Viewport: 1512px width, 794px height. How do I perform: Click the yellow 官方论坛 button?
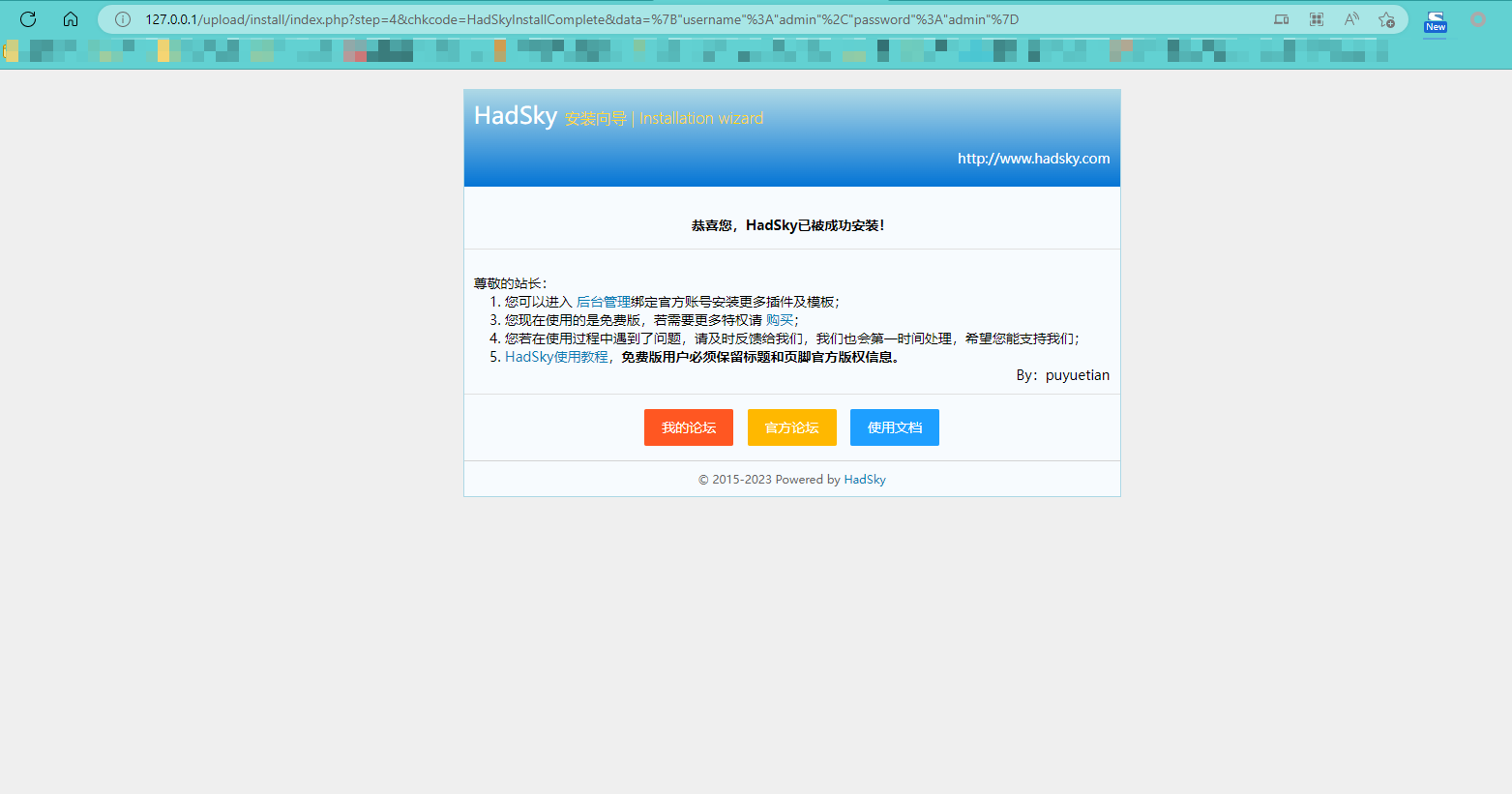click(x=792, y=427)
